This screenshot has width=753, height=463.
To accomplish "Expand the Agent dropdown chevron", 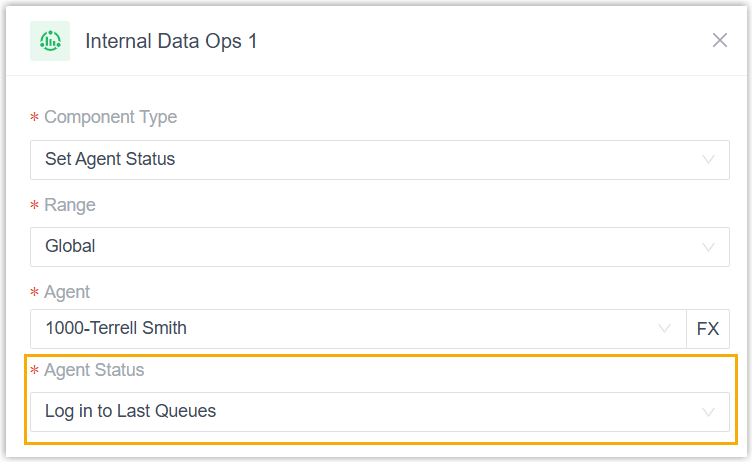I will 664,328.
